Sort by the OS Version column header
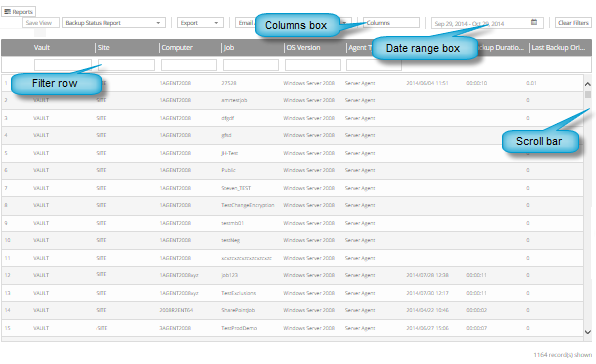The width and height of the screenshot is (596, 364). coord(303,47)
